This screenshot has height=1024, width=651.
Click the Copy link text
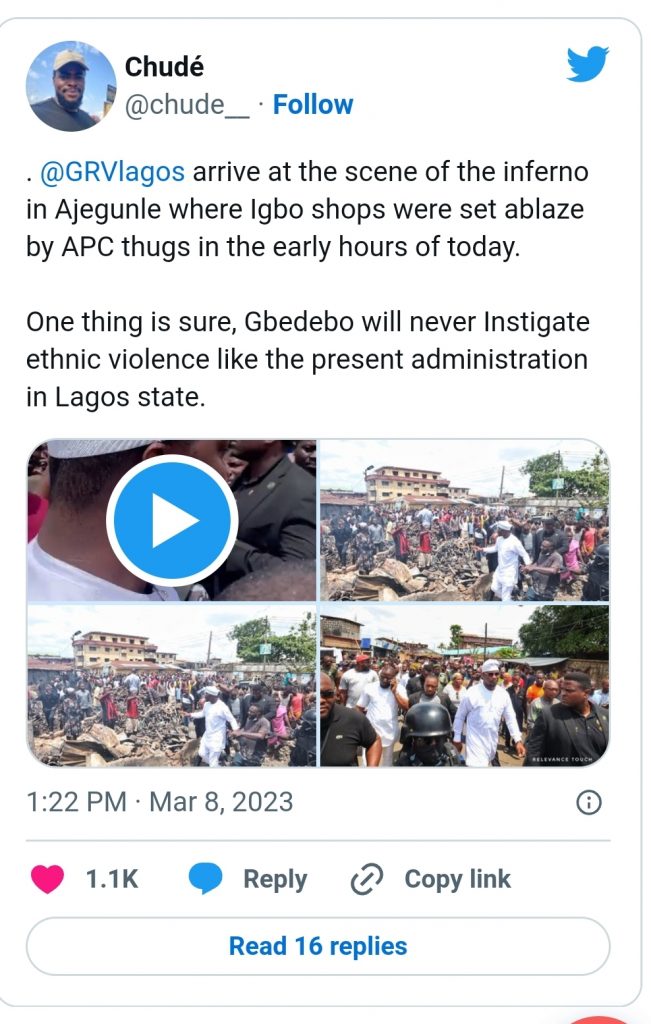(x=457, y=880)
